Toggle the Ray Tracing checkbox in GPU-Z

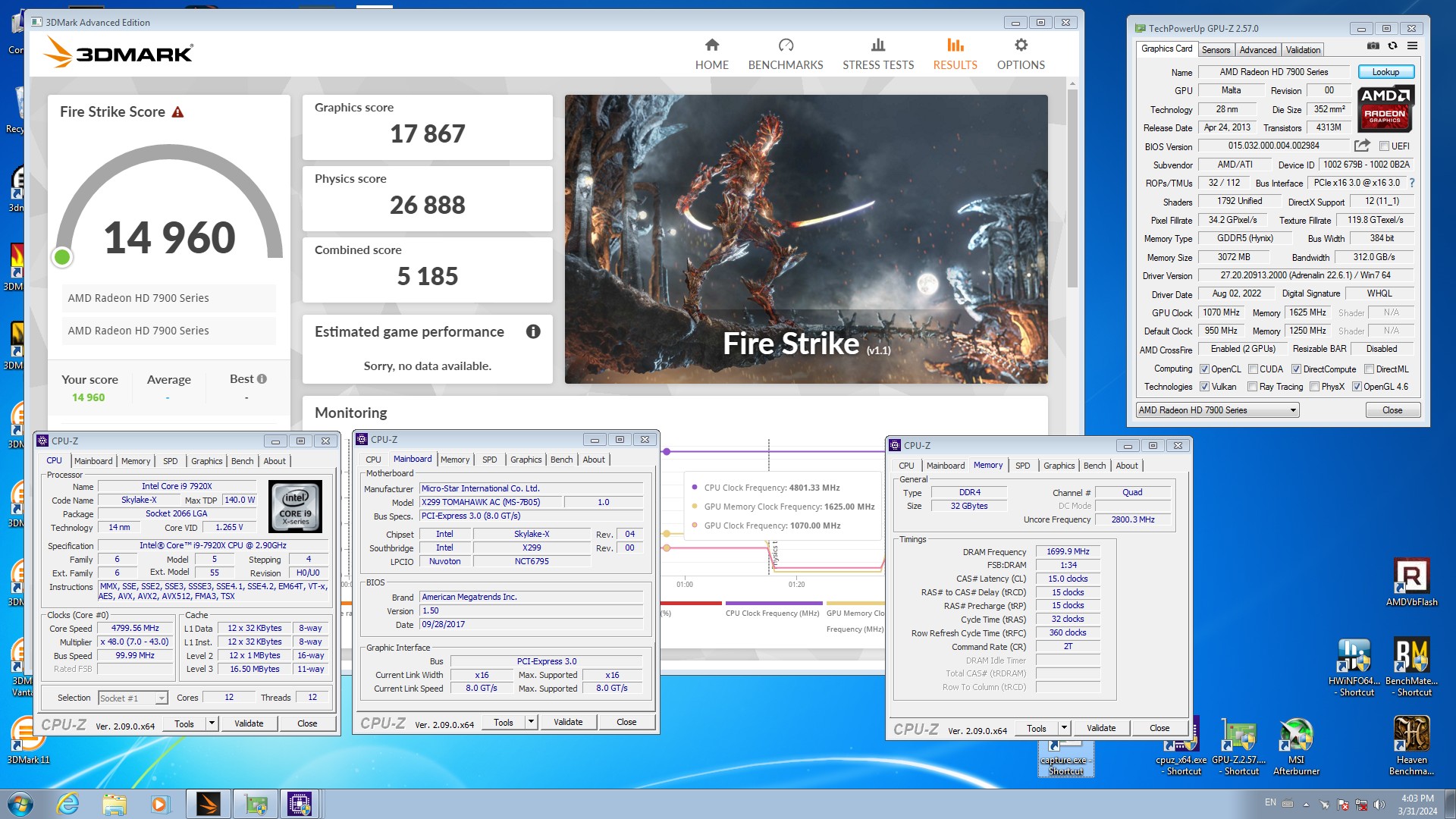(x=1253, y=387)
